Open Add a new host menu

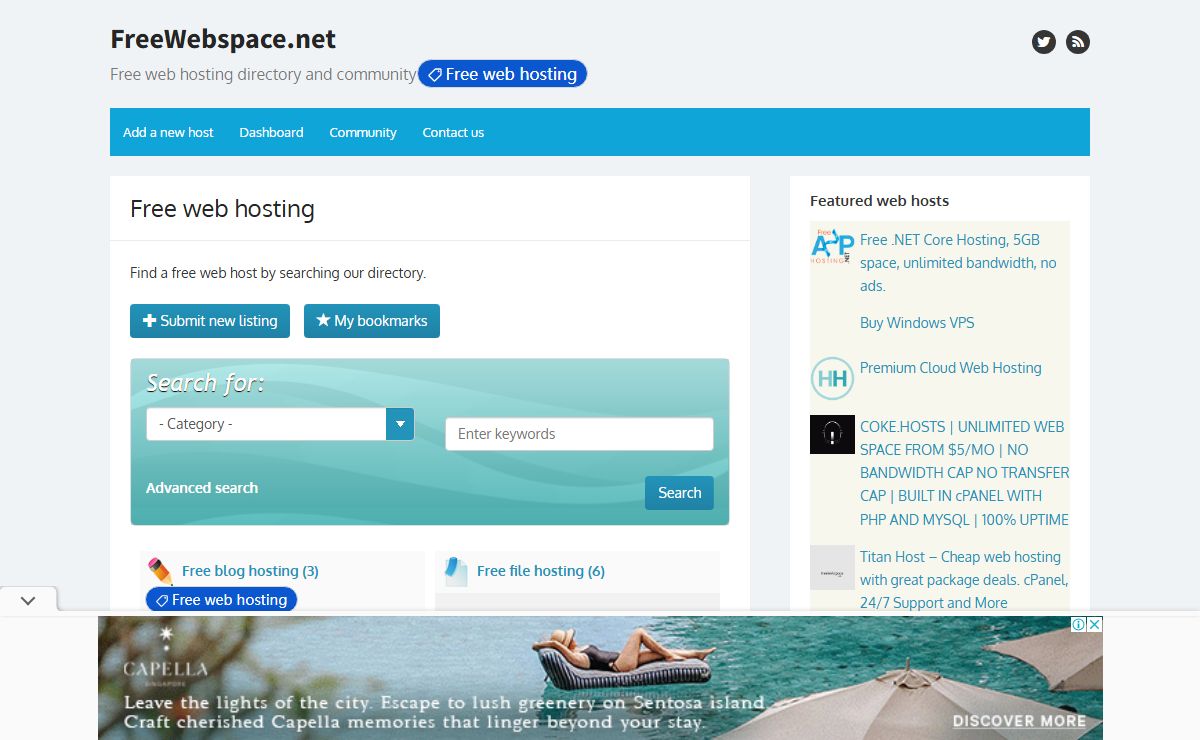pos(168,132)
